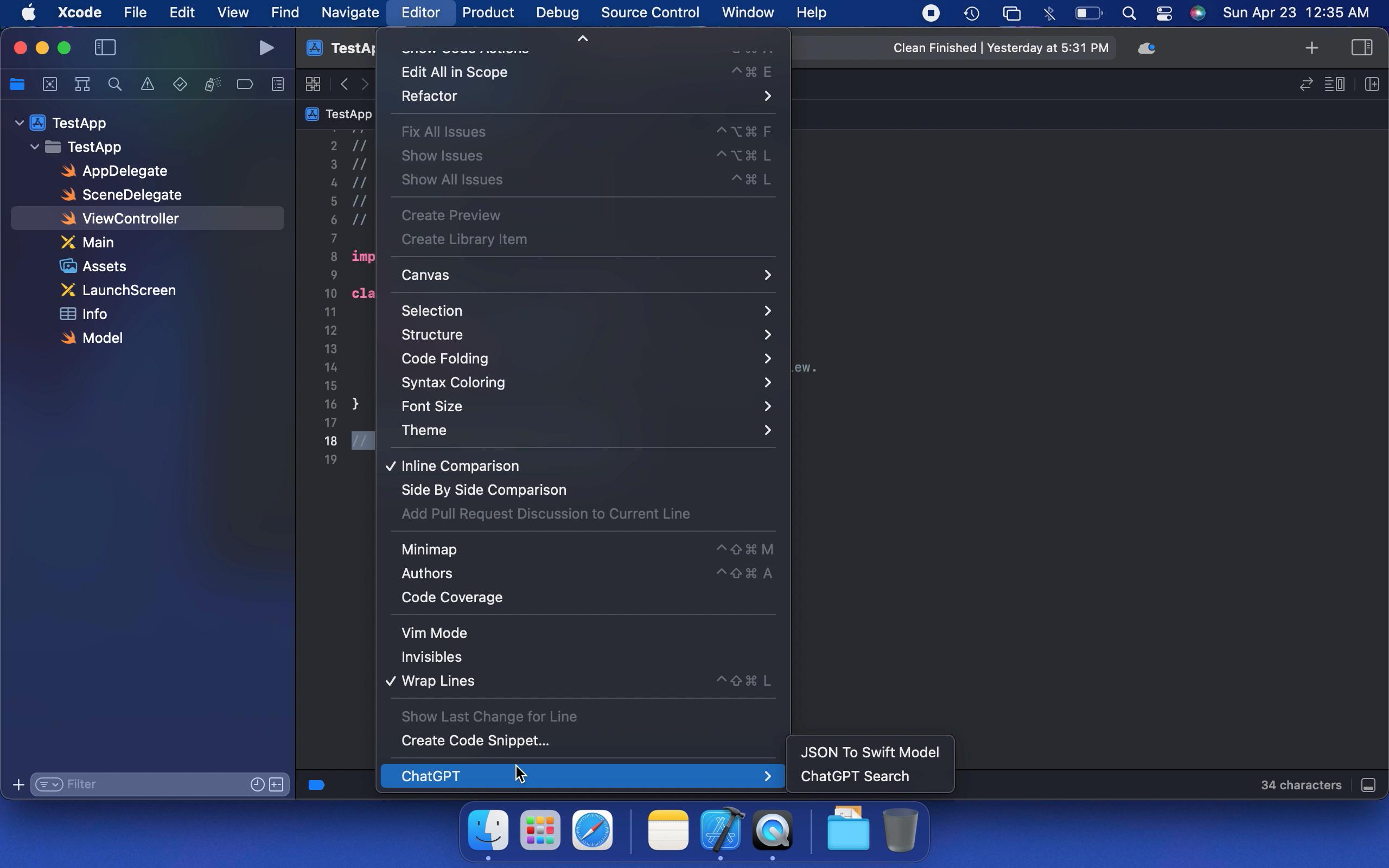1389x868 pixels.
Task: Open the Issue navigator warning icon
Action: pos(148,85)
